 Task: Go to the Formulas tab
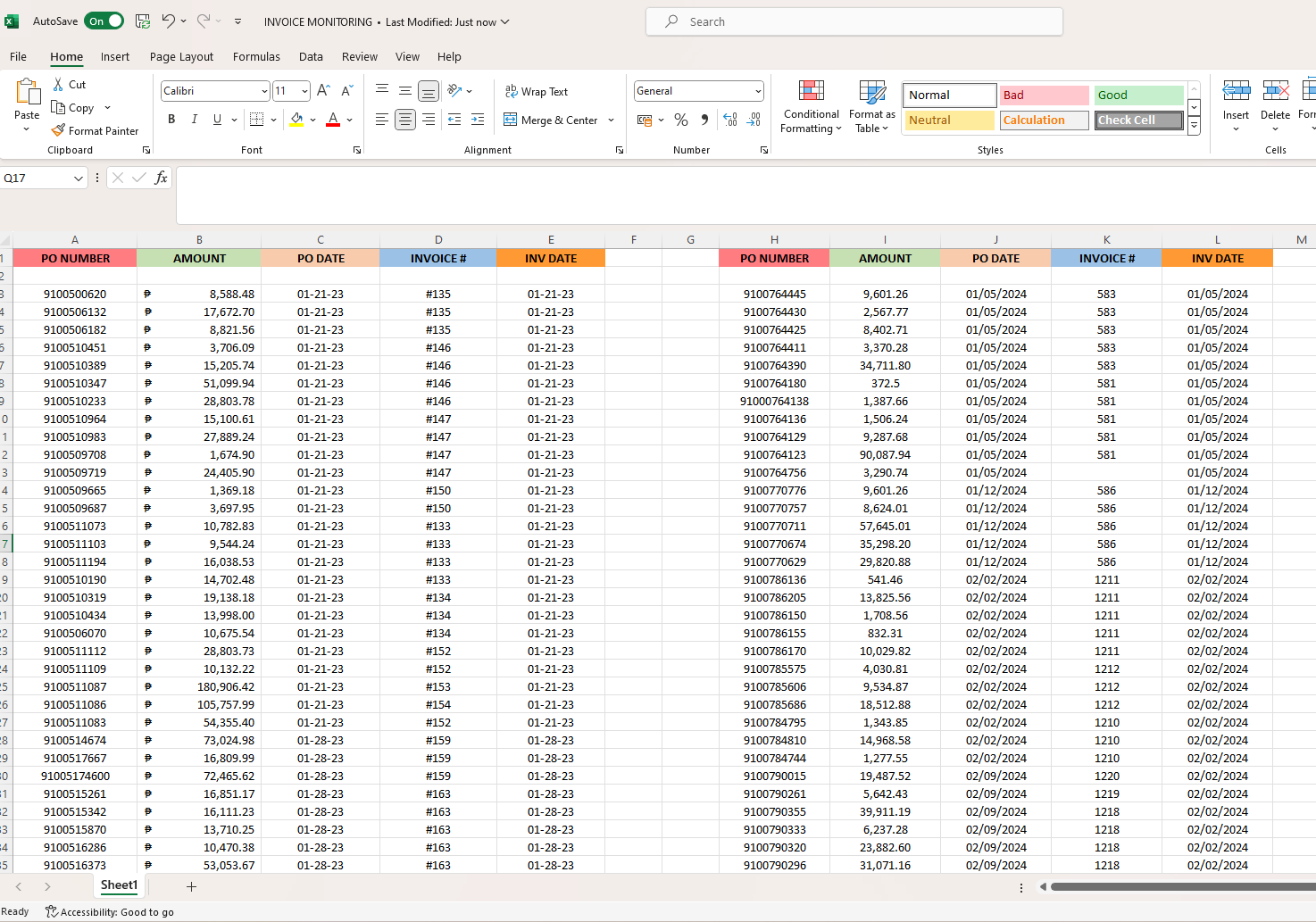click(x=256, y=56)
